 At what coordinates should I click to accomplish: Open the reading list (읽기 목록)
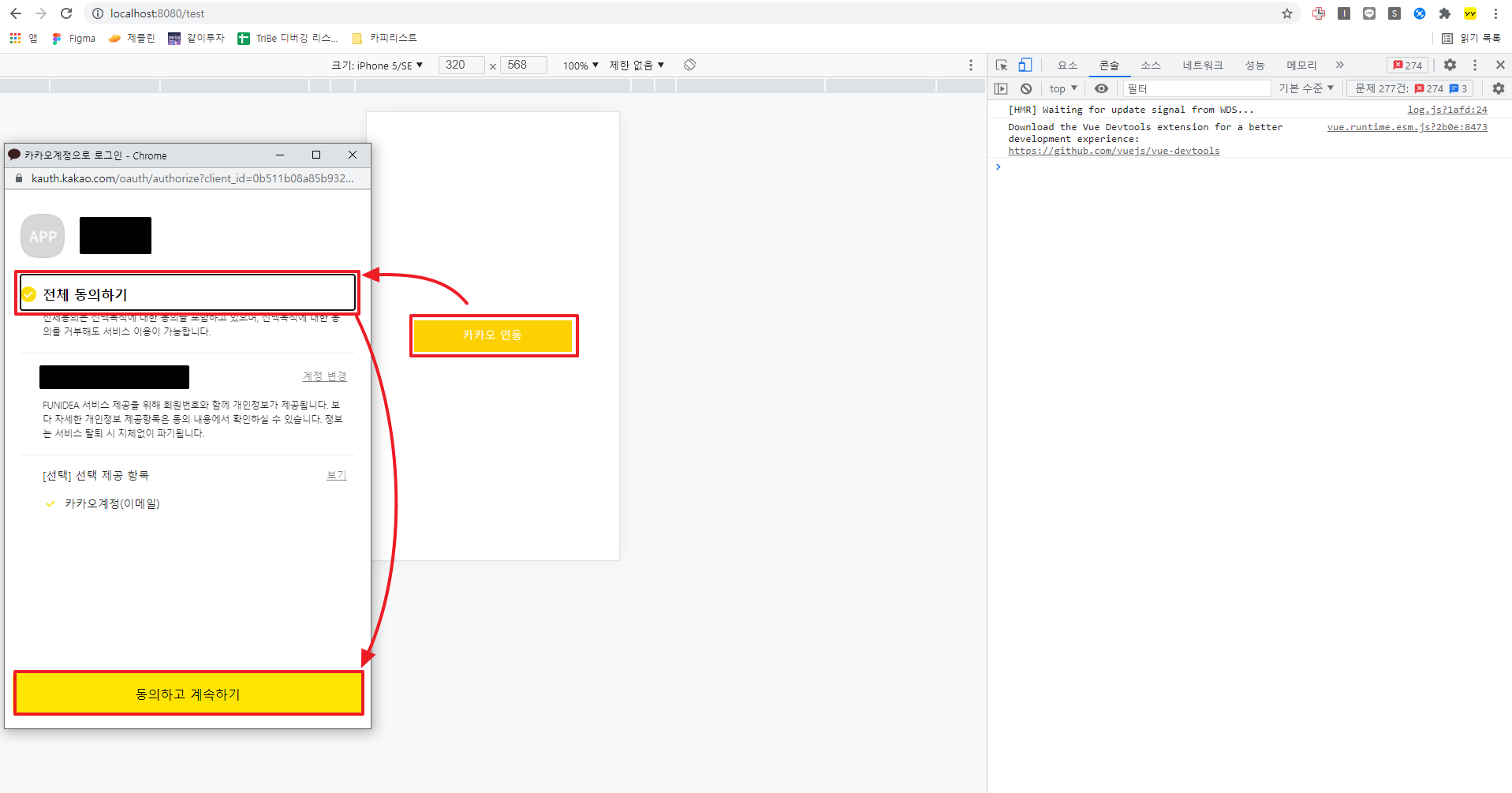1471,38
